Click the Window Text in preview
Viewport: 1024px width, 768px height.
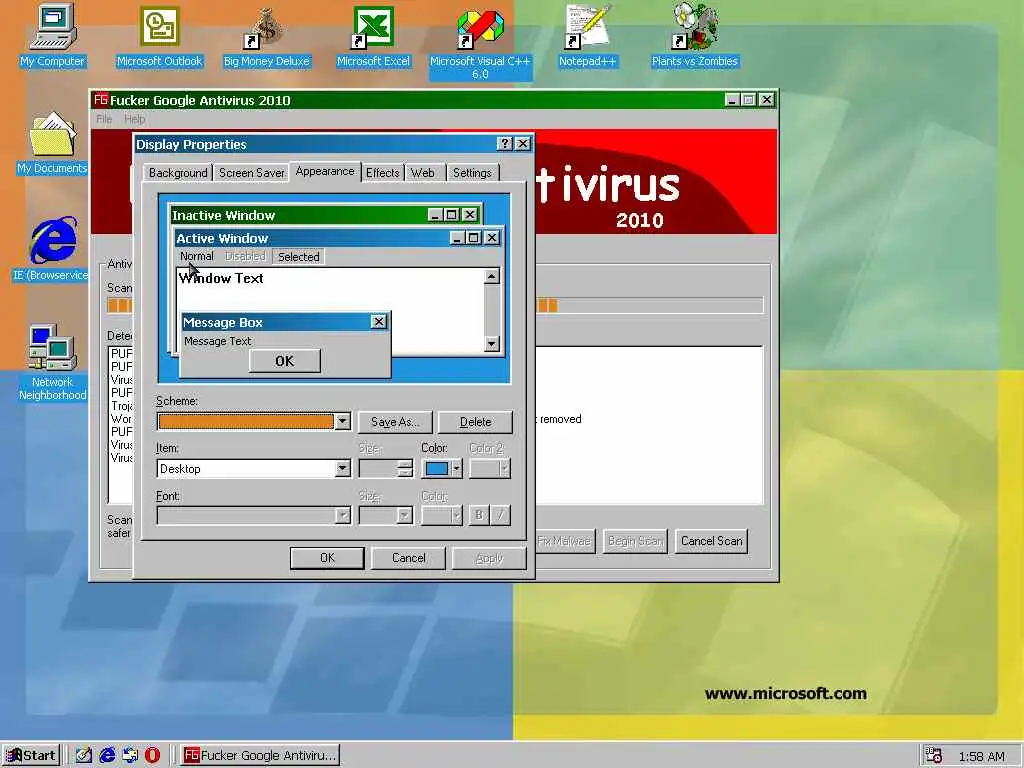tap(221, 278)
